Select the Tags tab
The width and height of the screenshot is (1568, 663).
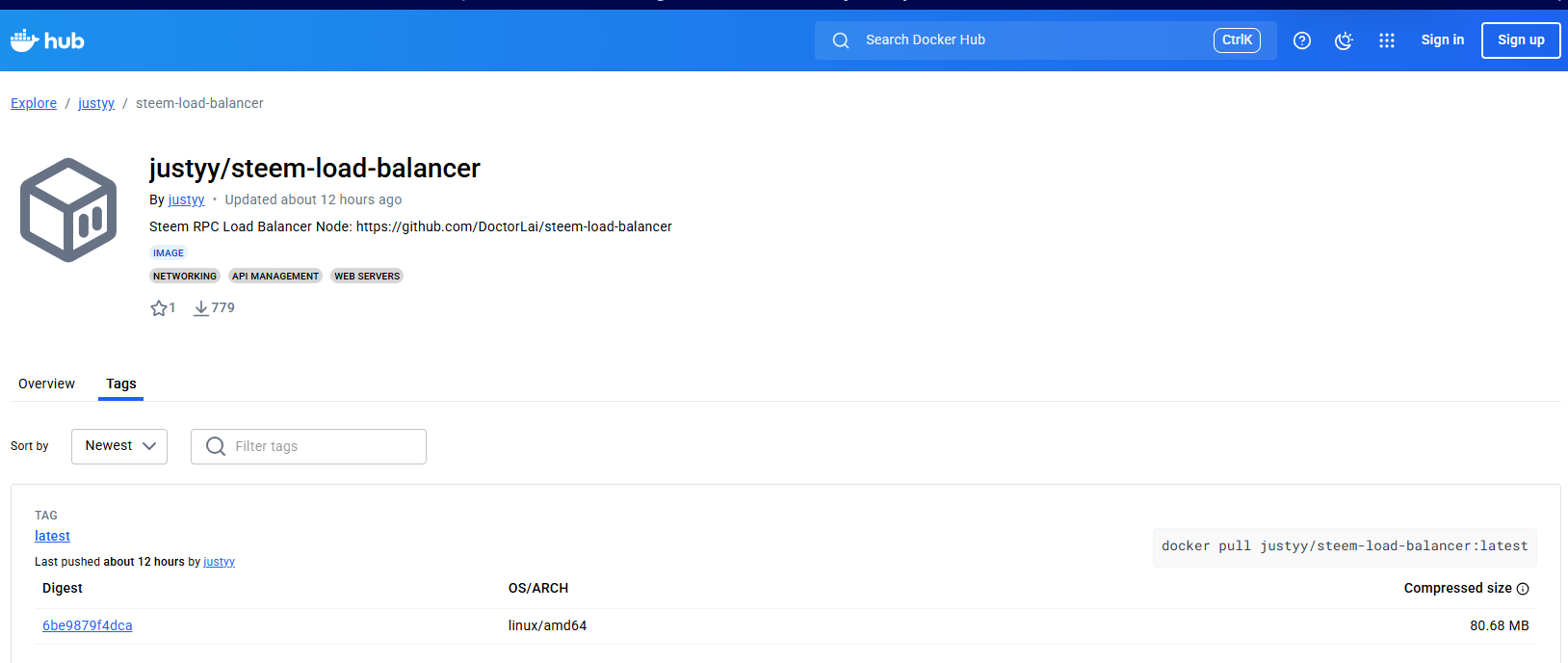tap(121, 384)
